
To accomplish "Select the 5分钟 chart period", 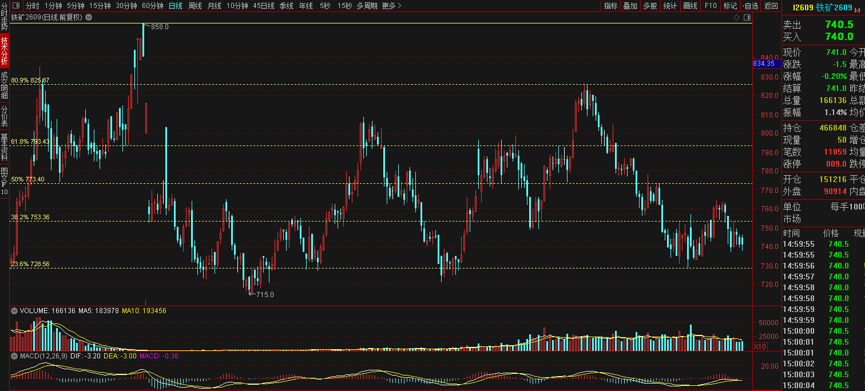I will (76, 6).
